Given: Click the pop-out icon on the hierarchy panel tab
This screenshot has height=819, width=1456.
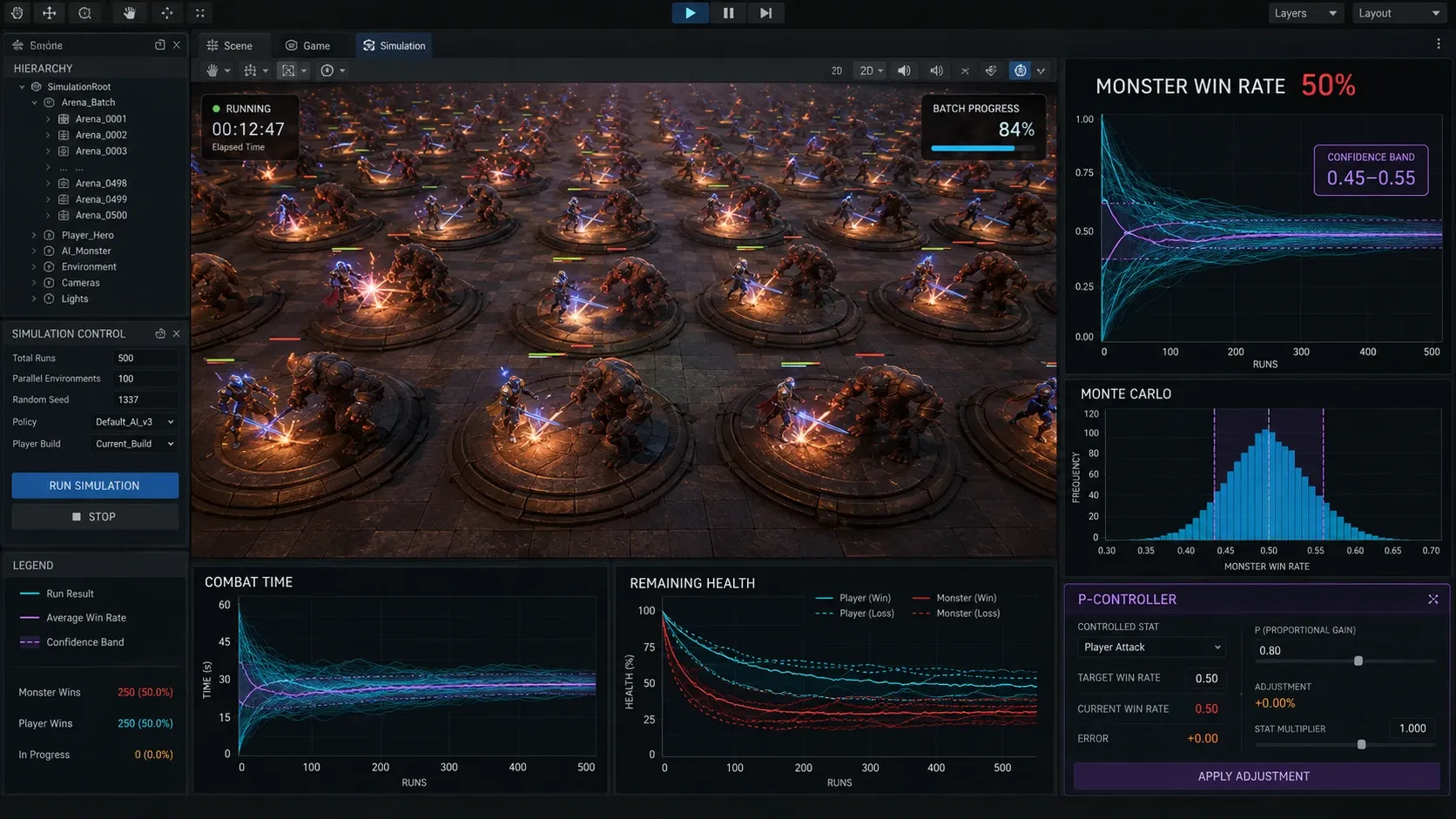Looking at the screenshot, I should click(x=159, y=45).
